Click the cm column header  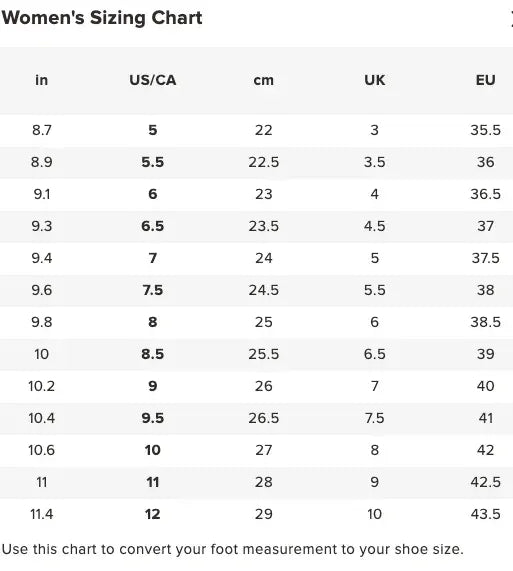point(264,80)
